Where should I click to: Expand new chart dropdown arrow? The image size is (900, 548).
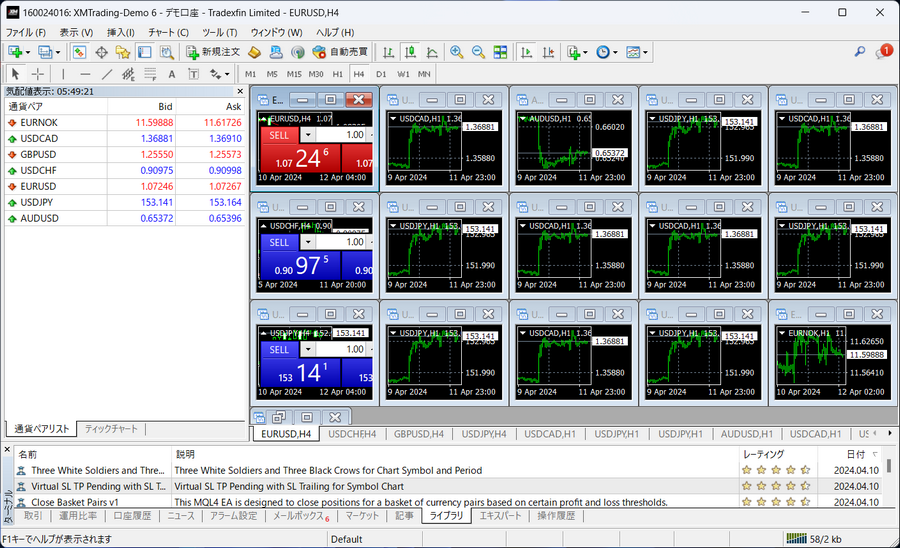click(x=27, y=53)
